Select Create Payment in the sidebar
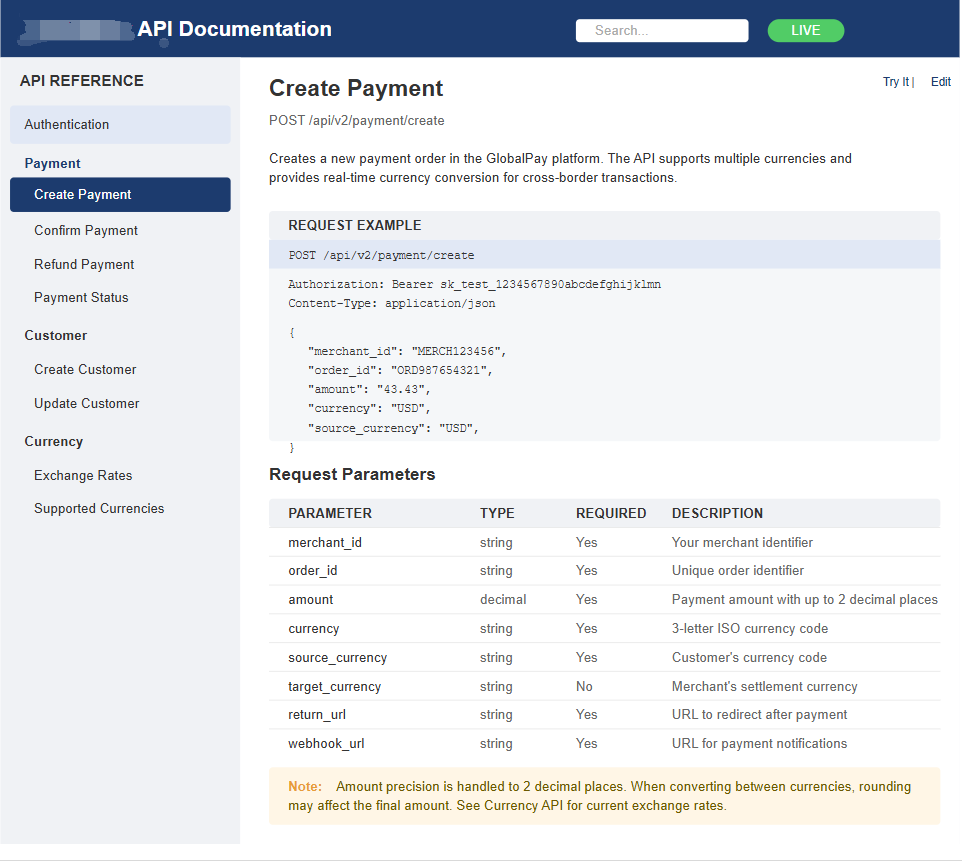The width and height of the screenshot is (962, 861). click(x=120, y=195)
